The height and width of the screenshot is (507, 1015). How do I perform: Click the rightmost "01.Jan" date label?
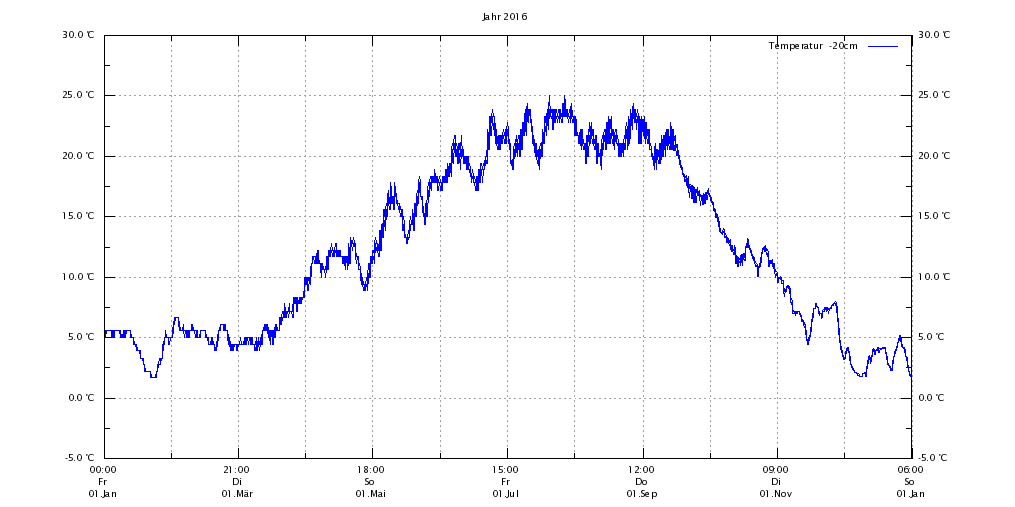(x=910, y=494)
